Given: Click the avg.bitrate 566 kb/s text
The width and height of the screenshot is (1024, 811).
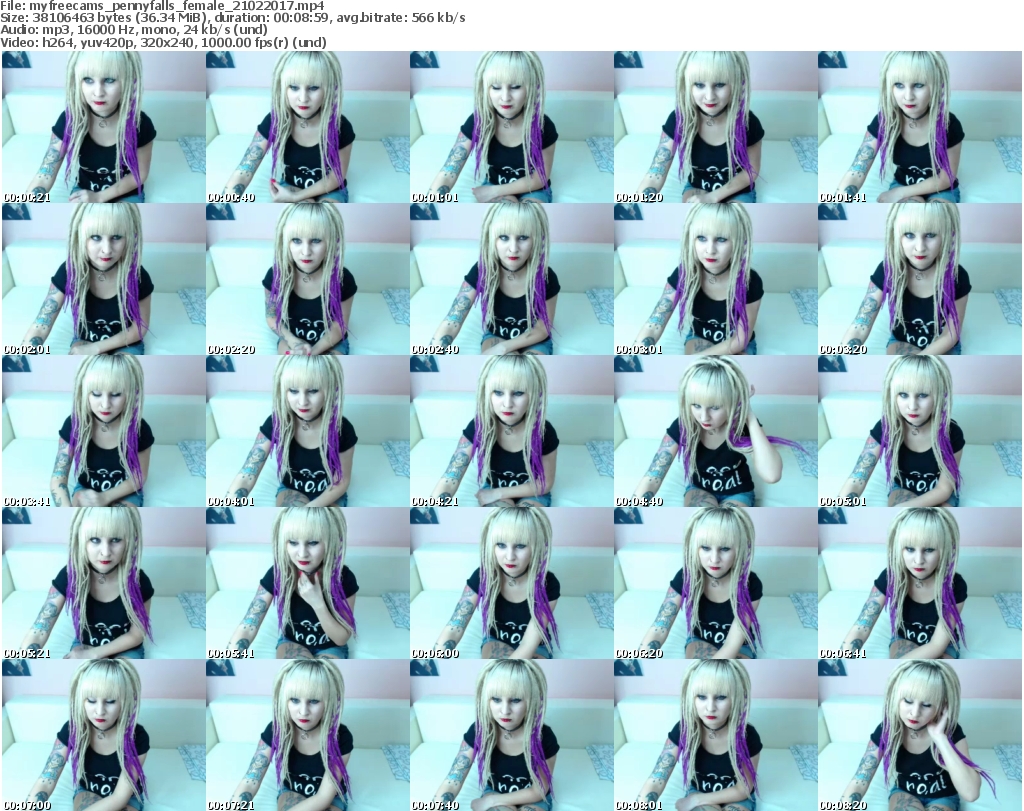Looking at the screenshot, I should click(402, 18).
